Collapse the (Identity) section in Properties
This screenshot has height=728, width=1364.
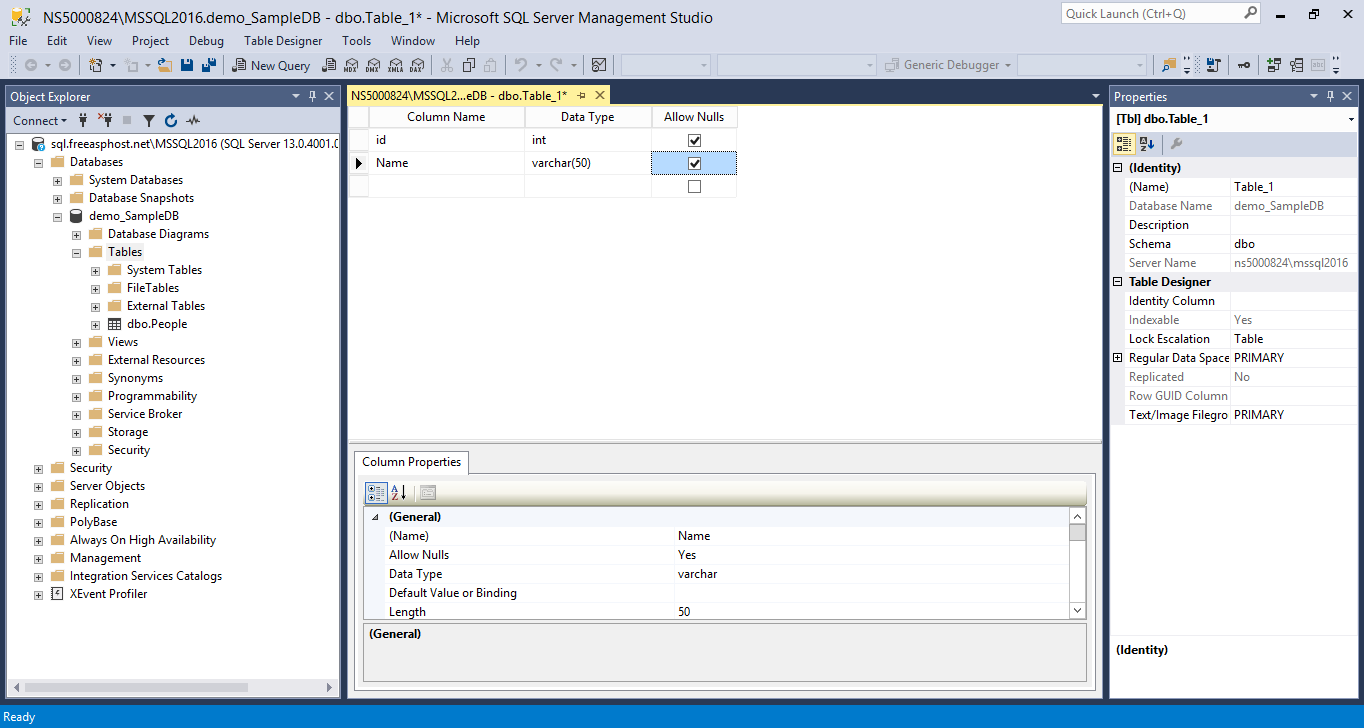pos(1118,168)
